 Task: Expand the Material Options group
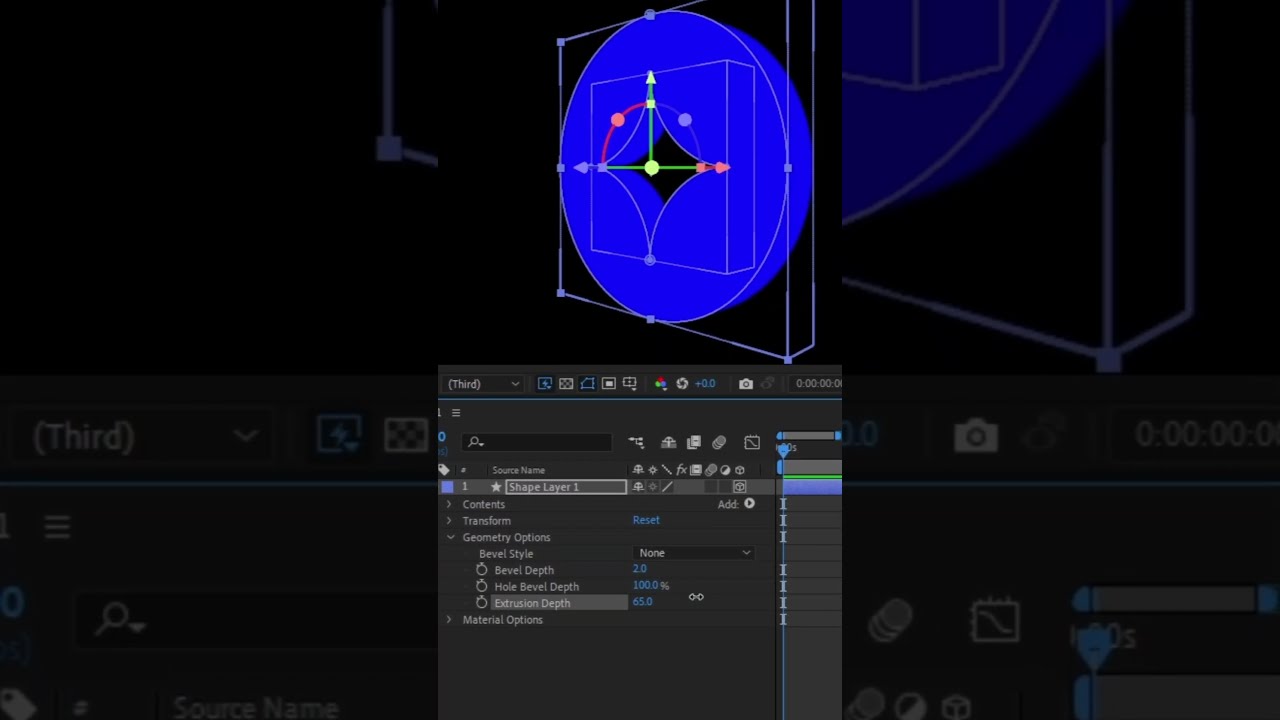tap(449, 620)
